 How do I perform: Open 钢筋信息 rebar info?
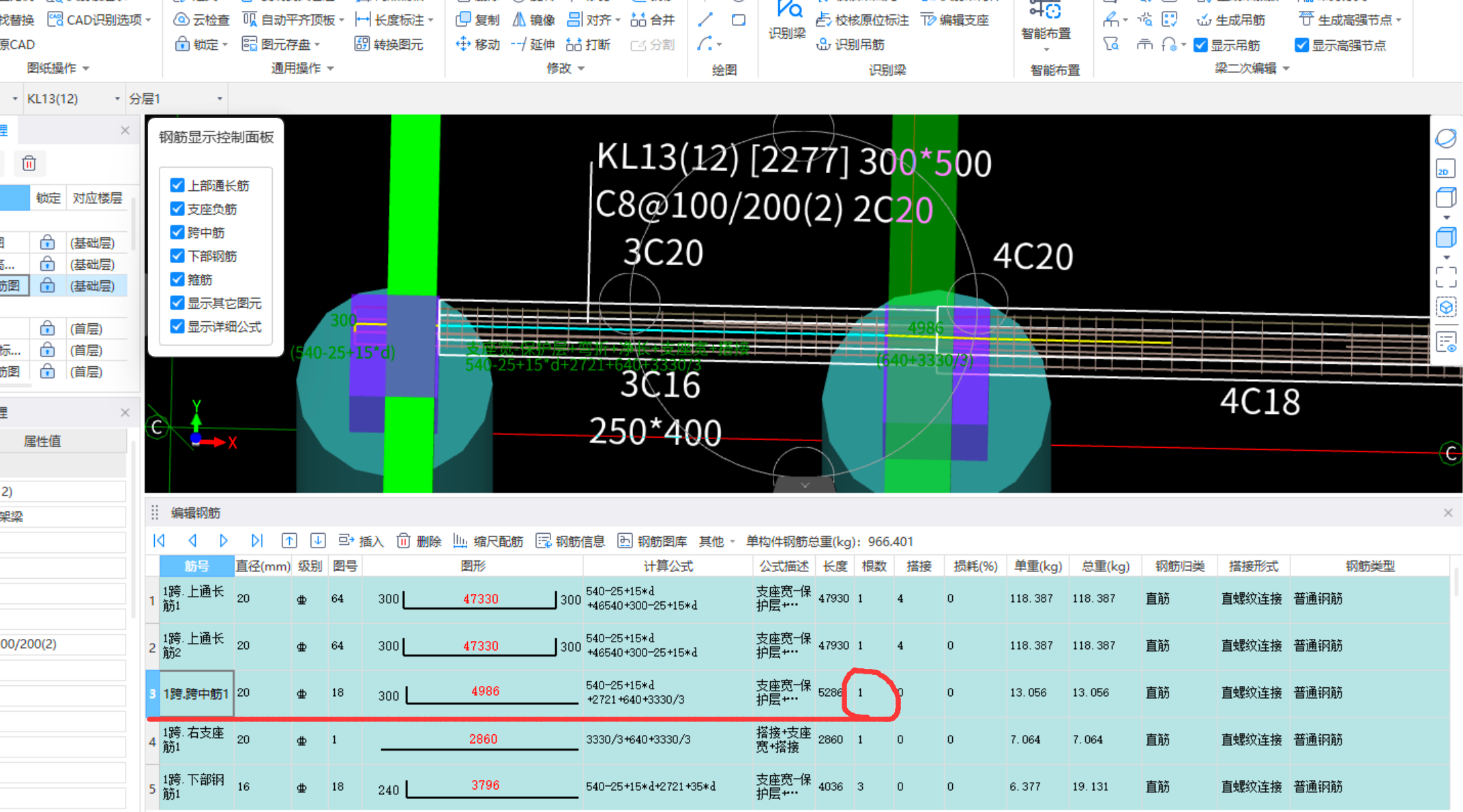570,541
